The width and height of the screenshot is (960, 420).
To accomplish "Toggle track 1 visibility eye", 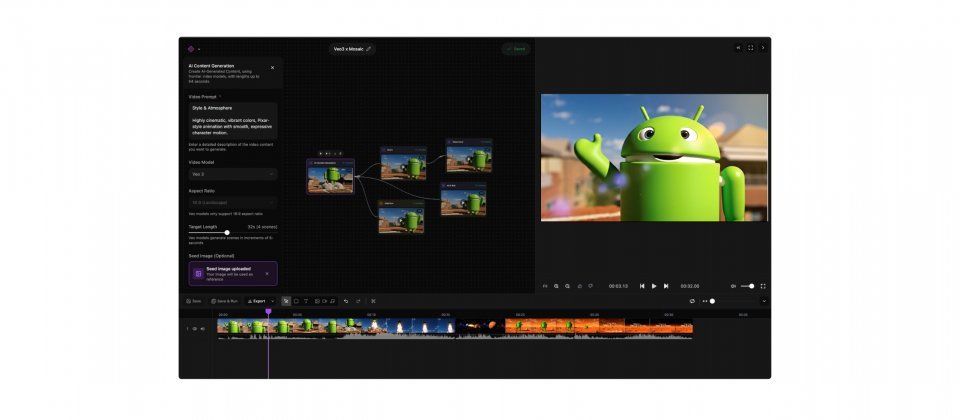I will click(x=195, y=329).
